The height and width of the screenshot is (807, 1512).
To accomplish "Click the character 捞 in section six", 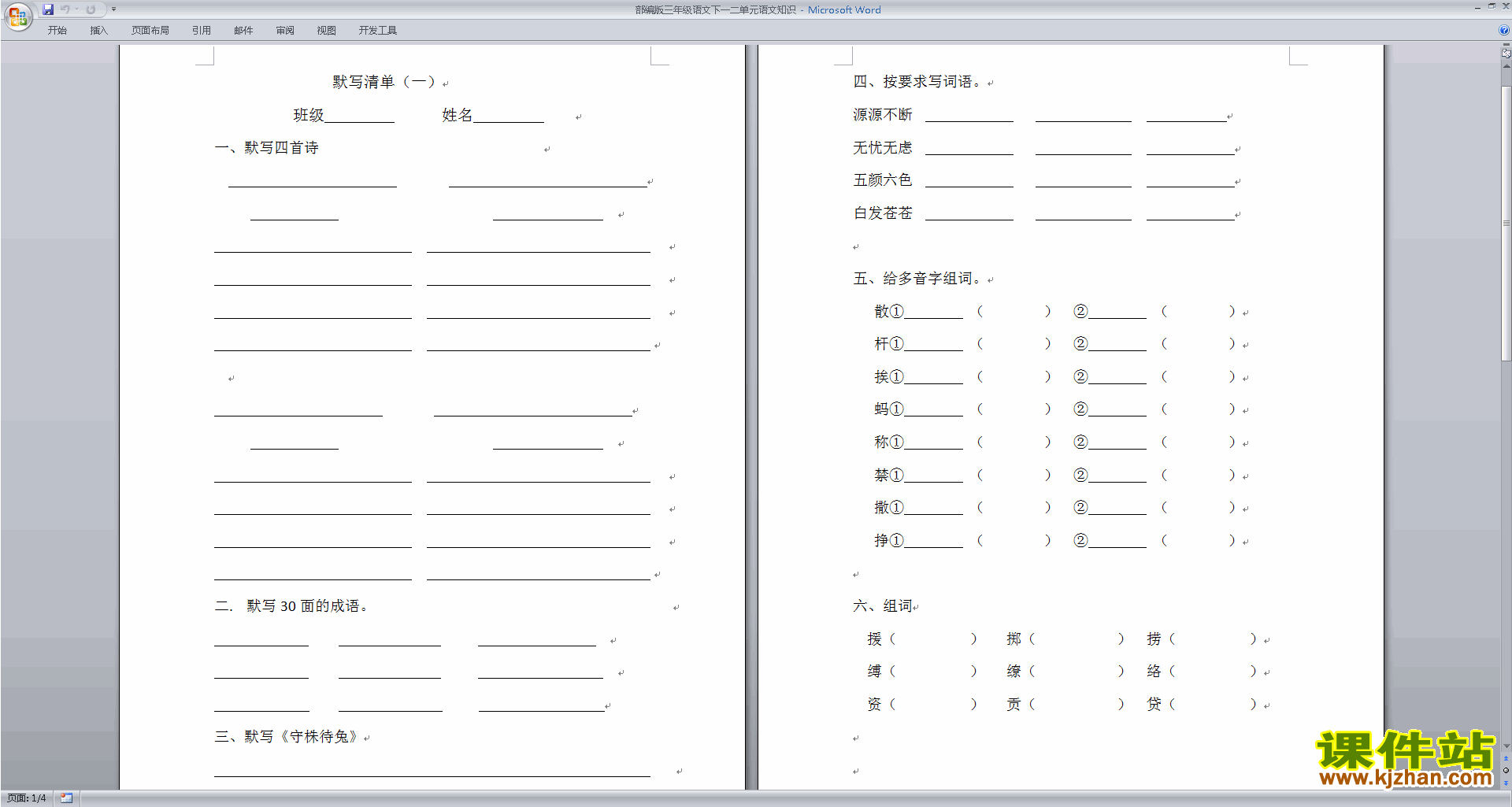I will 1154,639.
